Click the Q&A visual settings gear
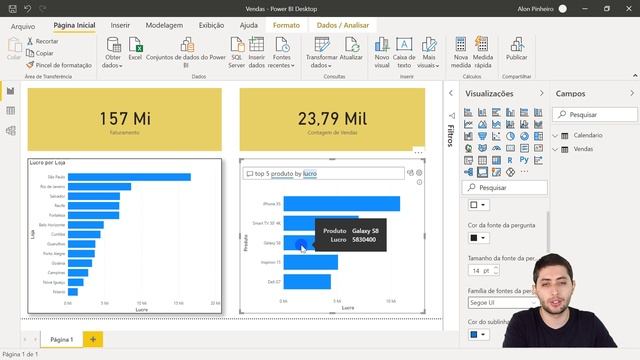640x360 pixels. 419,173
